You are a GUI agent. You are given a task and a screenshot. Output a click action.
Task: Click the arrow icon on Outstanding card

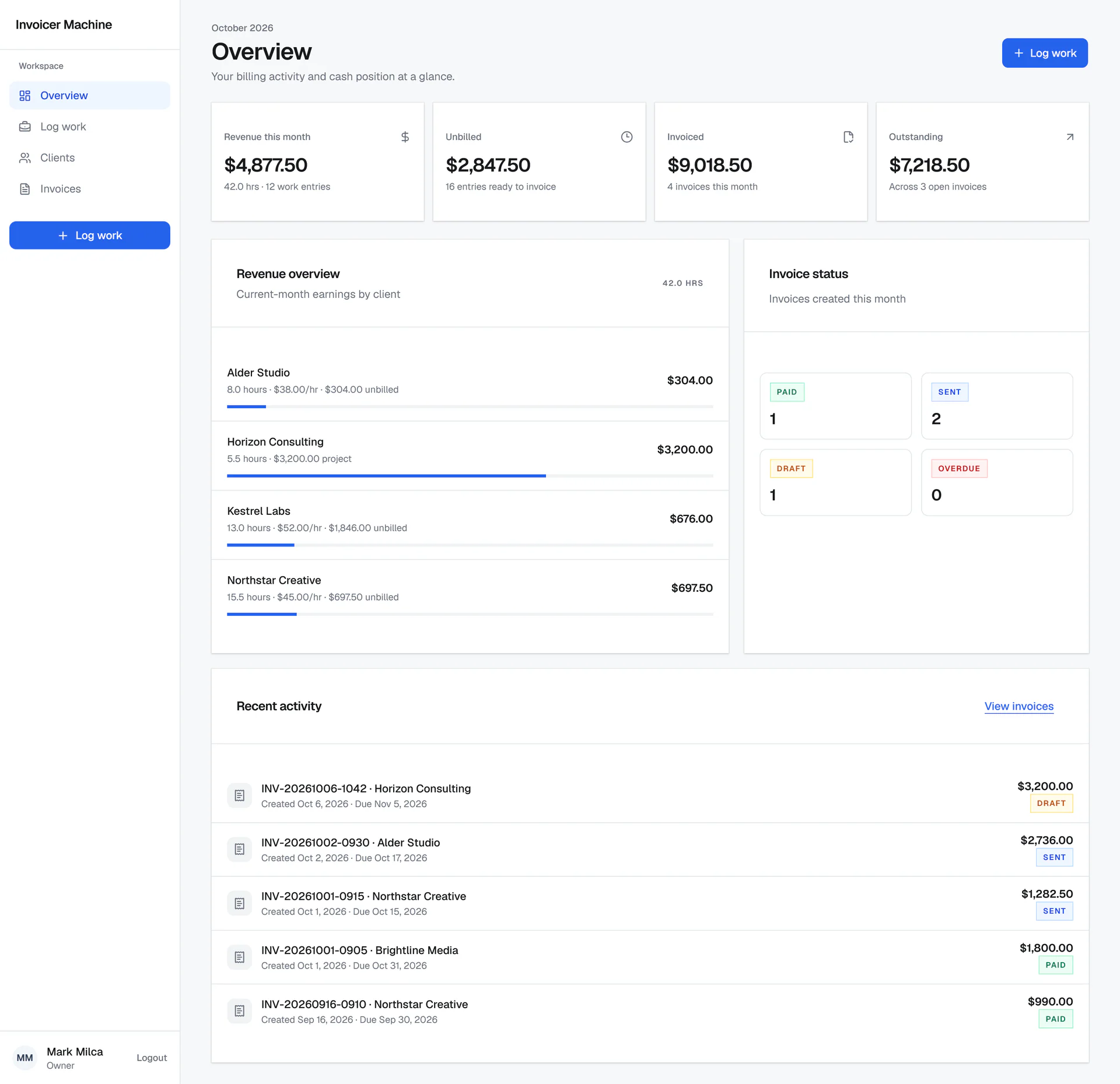(x=1070, y=137)
